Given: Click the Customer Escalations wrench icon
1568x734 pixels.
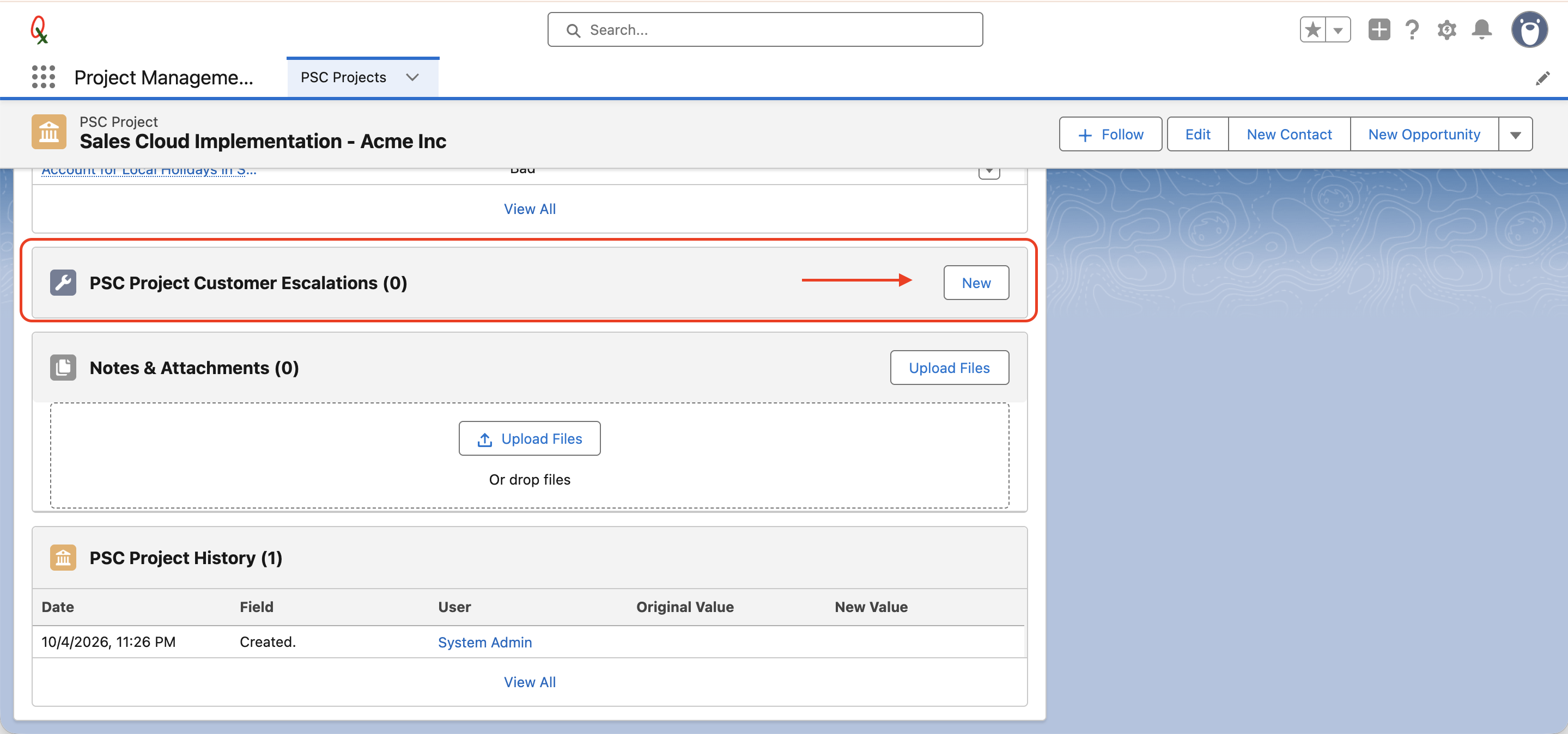Looking at the screenshot, I should coord(63,283).
